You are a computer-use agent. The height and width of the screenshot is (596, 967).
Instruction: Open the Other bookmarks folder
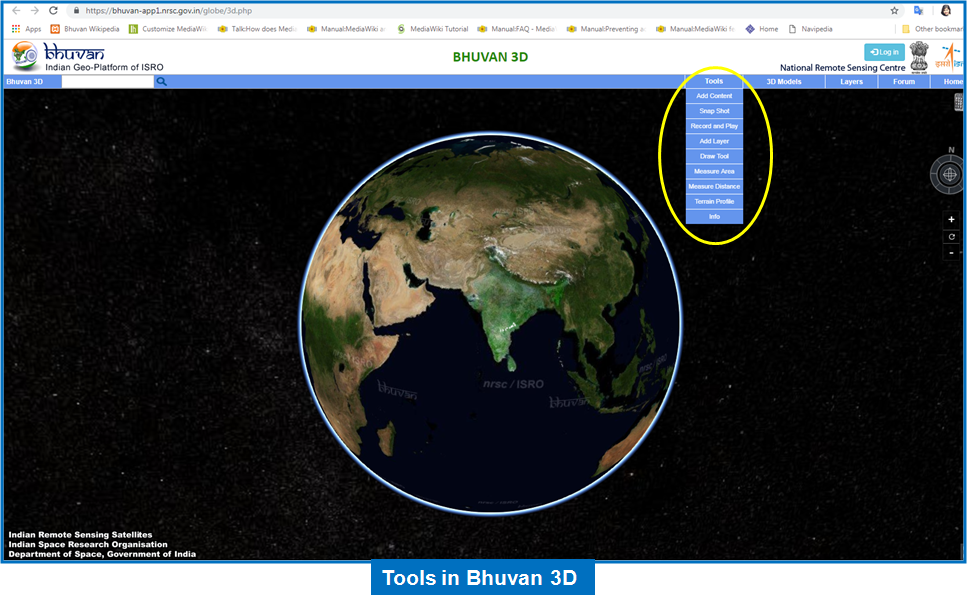932,29
